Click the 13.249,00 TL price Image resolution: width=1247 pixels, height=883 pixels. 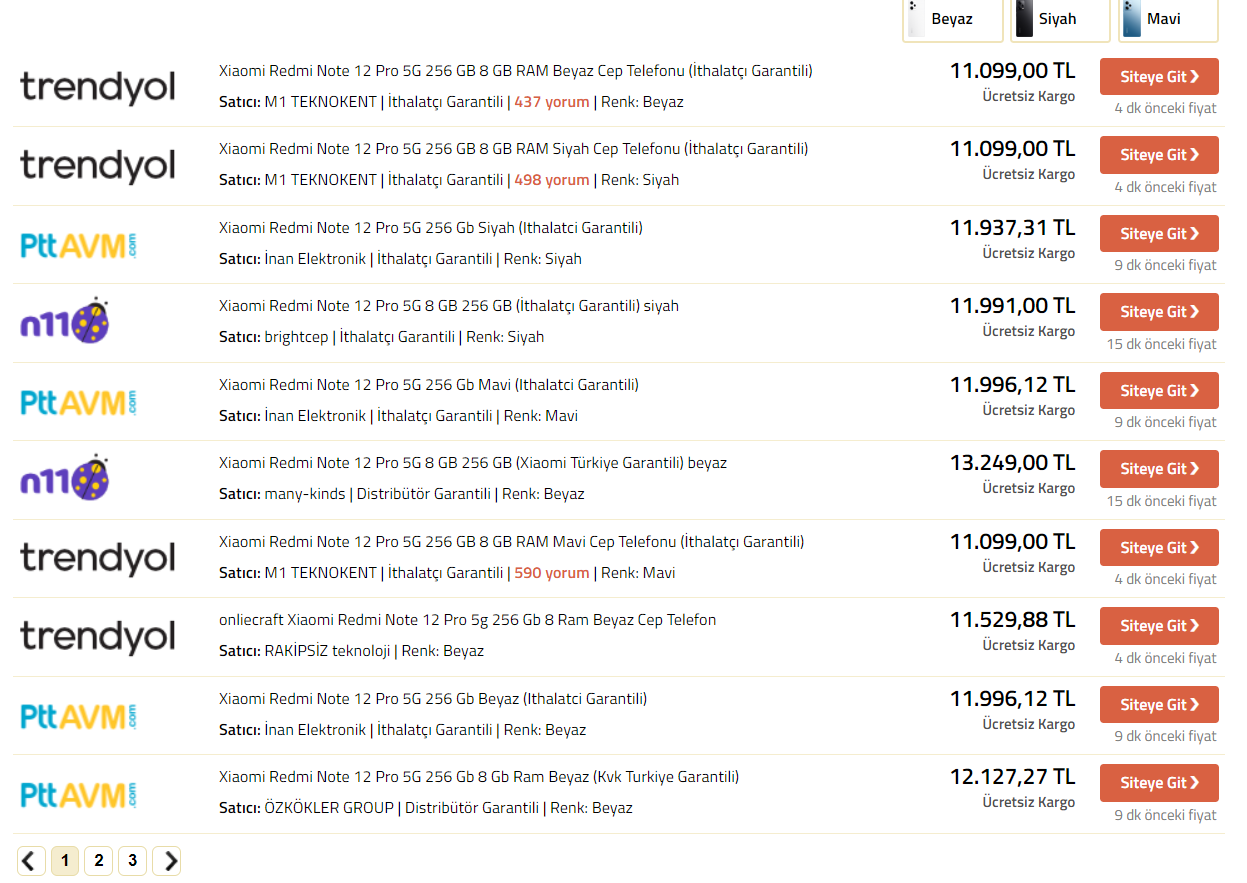pyautogui.click(x=1012, y=463)
